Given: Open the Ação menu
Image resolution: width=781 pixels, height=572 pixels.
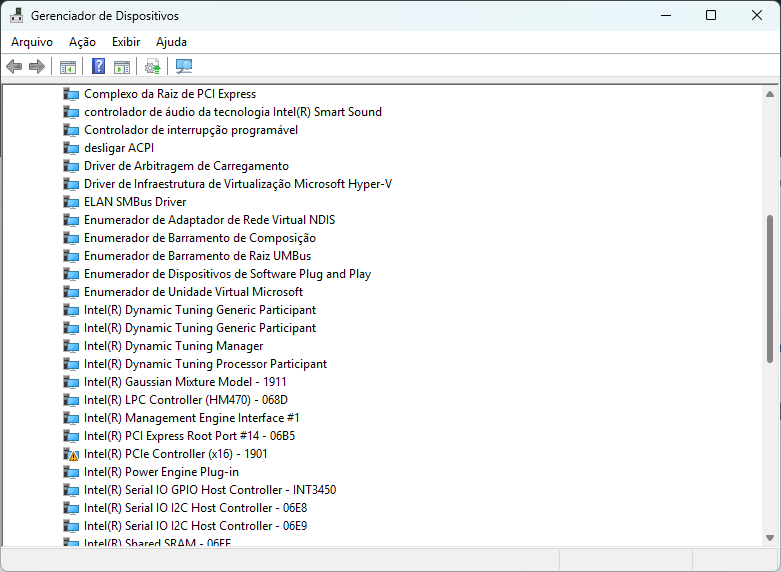Looking at the screenshot, I should pyautogui.click(x=82, y=42).
